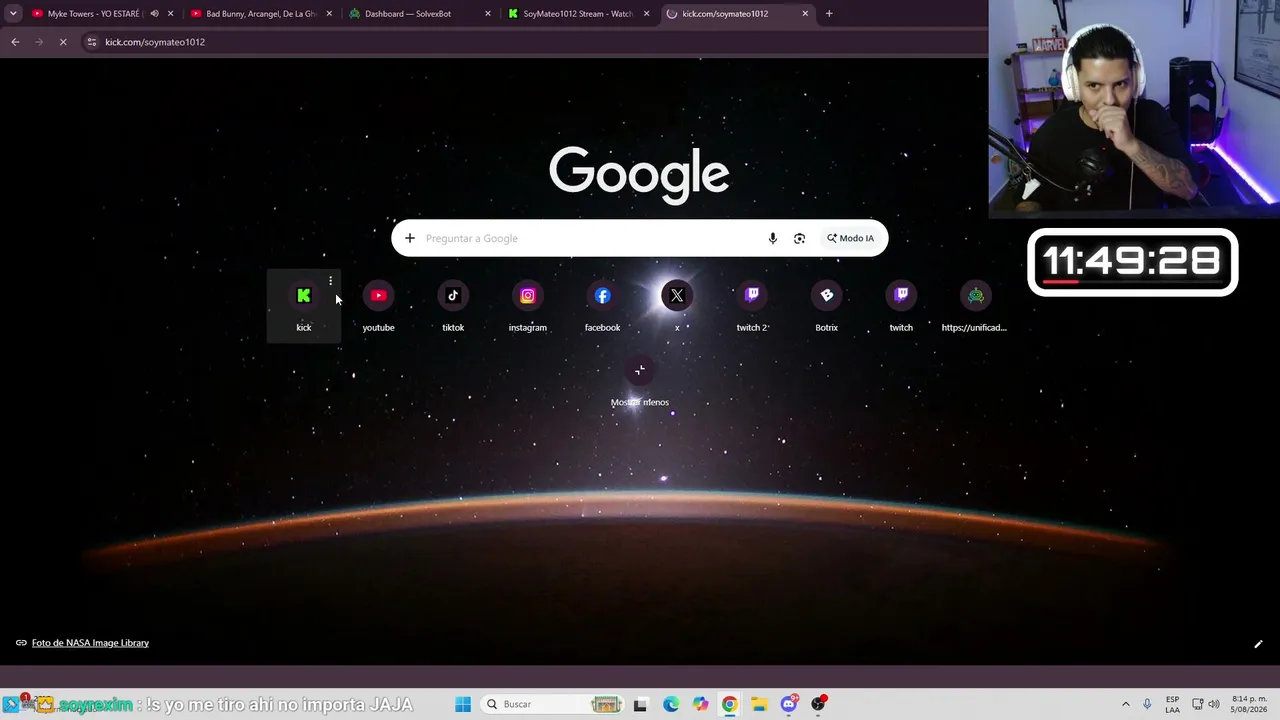
Task: Open the instagram shortcut
Action: [x=528, y=306]
